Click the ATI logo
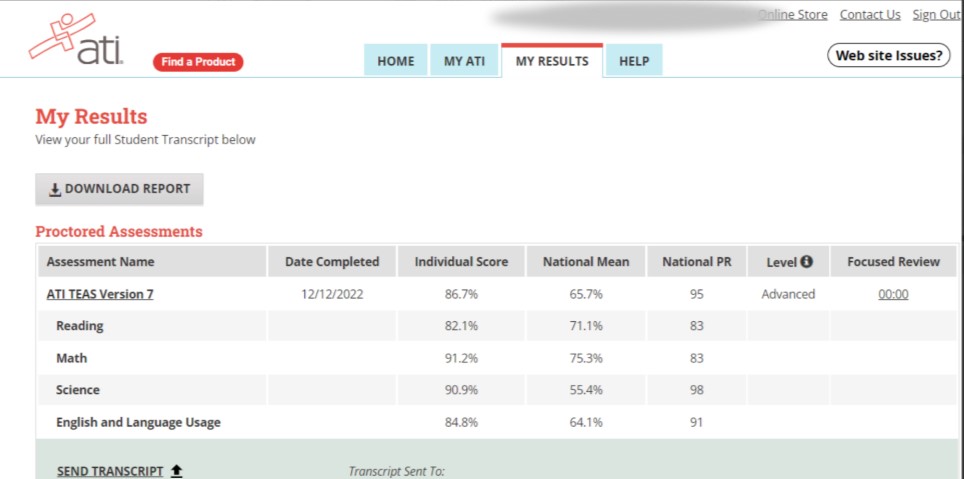This screenshot has height=479, width=964. [76, 40]
